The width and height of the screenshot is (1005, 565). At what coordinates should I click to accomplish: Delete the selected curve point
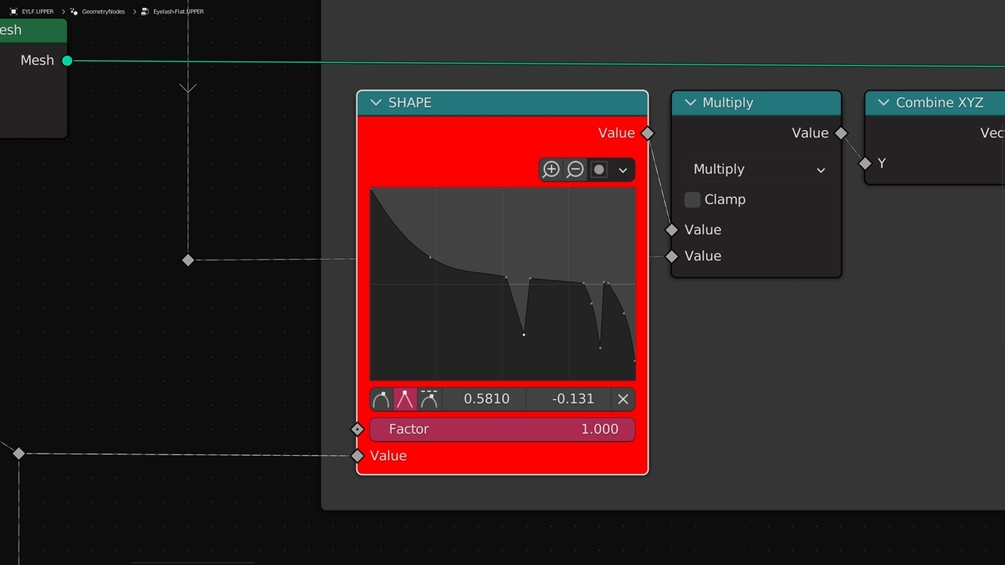[x=623, y=399]
